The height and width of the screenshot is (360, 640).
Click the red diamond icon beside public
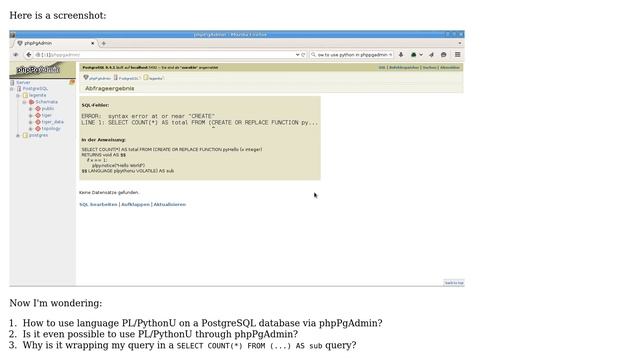point(38,109)
